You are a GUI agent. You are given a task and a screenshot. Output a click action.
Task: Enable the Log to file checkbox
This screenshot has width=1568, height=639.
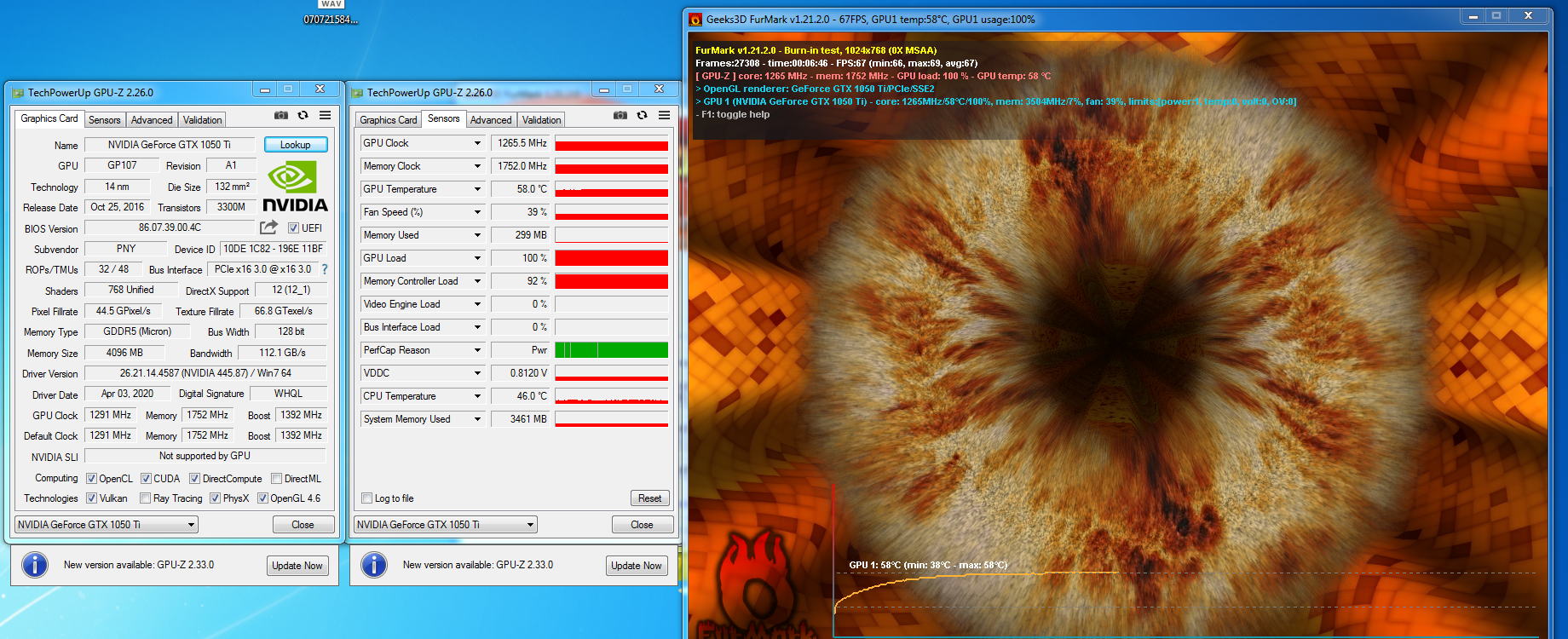366,498
